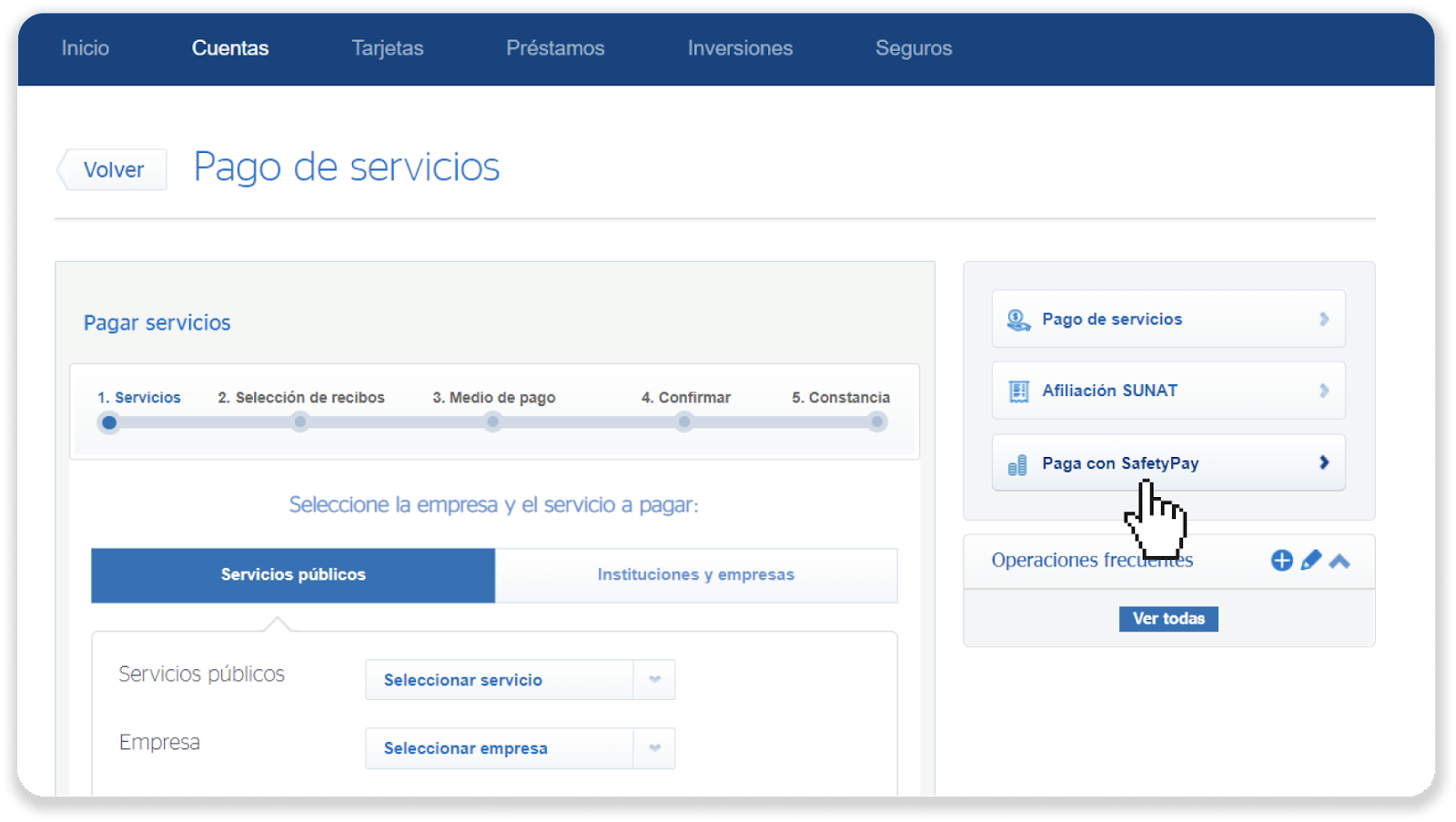Edit frequent operations with pencil icon
The height and width of the screenshot is (822, 1456).
(1310, 561)
